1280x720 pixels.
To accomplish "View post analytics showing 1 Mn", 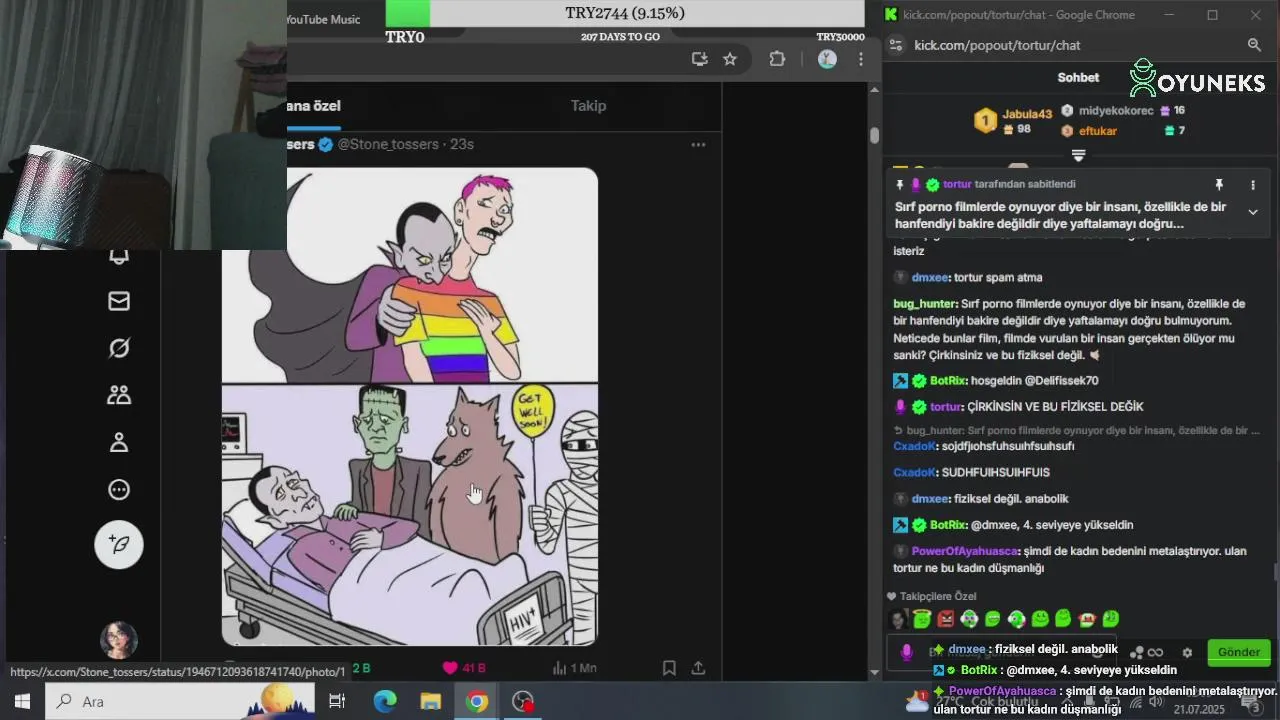I will 574,668.
